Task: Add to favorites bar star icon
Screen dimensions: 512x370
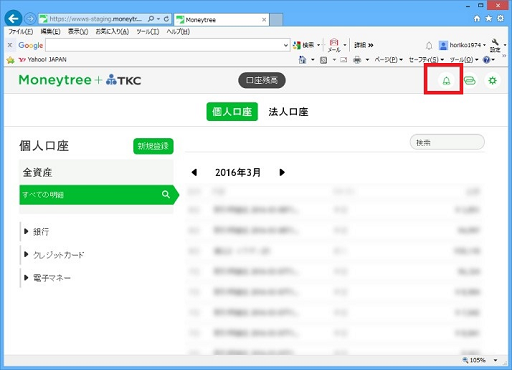Action: [11, 60]
